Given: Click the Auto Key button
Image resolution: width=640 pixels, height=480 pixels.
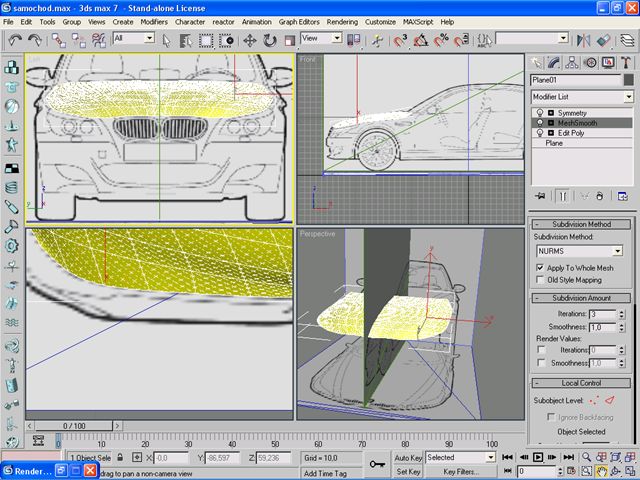Looking at the screenshot, I should (x=408, y=458).
